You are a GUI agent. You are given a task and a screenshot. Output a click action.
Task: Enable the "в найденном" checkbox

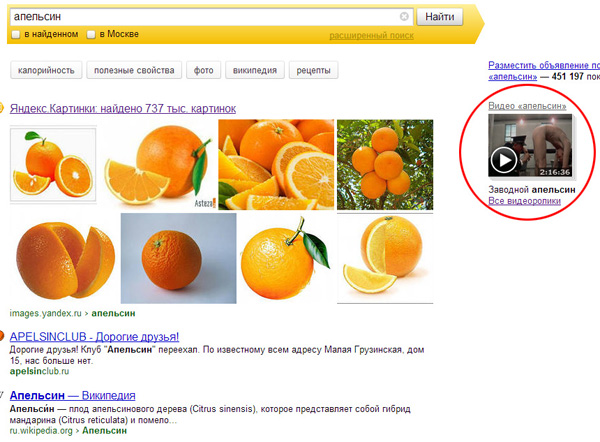pos(15,35)
